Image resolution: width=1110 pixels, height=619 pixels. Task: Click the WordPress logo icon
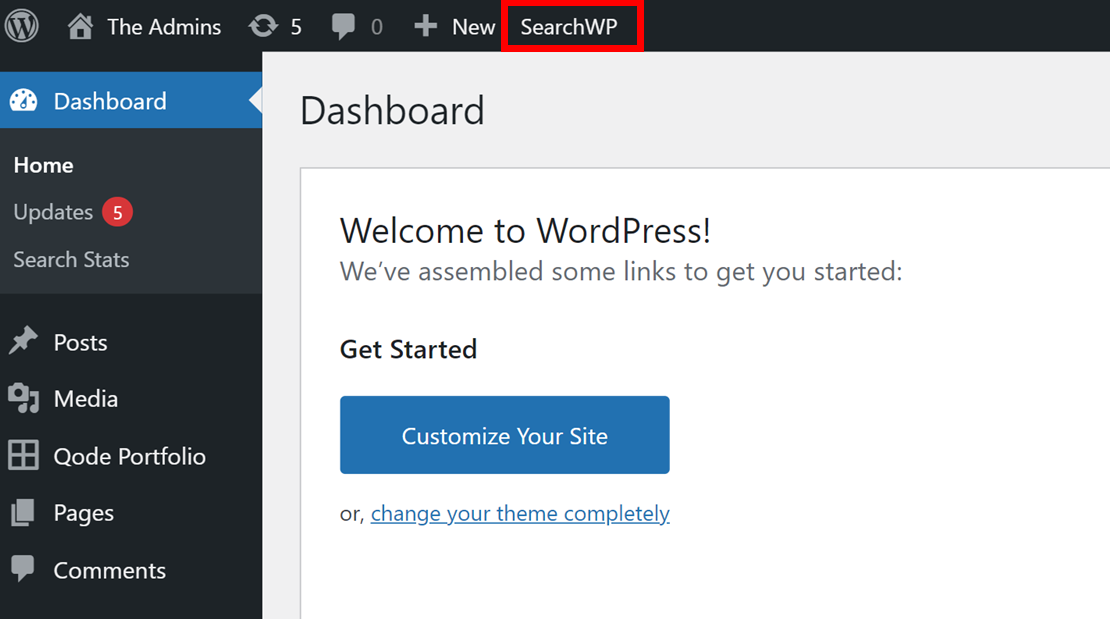[x=22, y=25]
